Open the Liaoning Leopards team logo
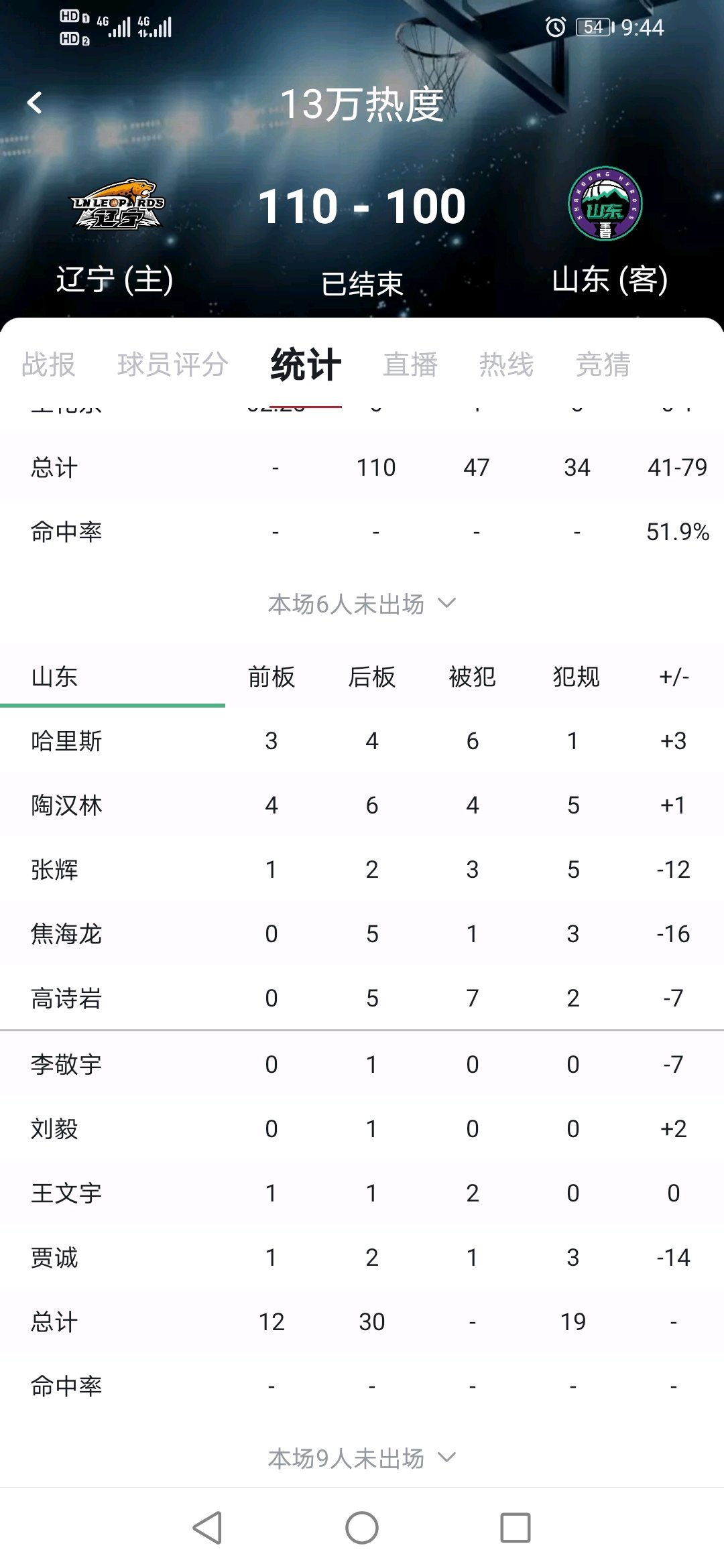 [x=118, y=204]
